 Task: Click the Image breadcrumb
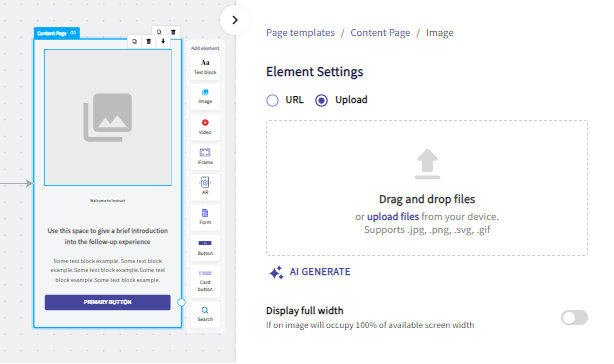coord(439,33)
